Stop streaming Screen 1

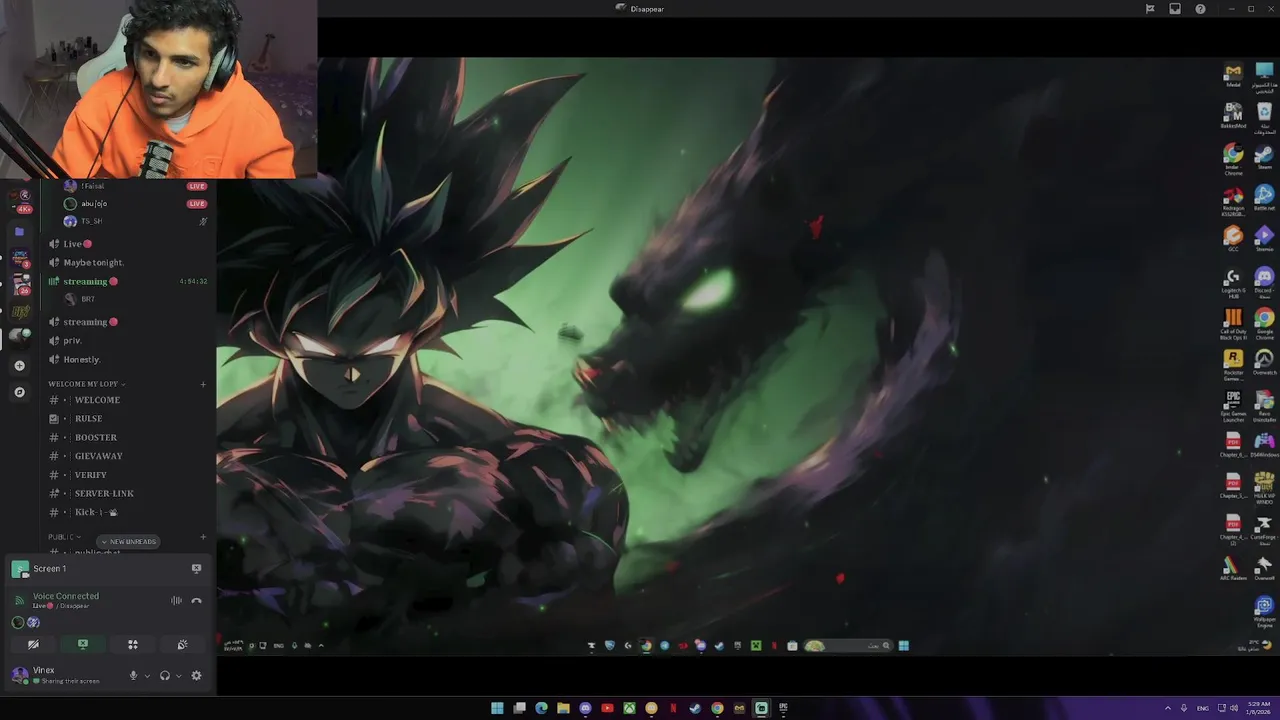click(x=196, y=568)
